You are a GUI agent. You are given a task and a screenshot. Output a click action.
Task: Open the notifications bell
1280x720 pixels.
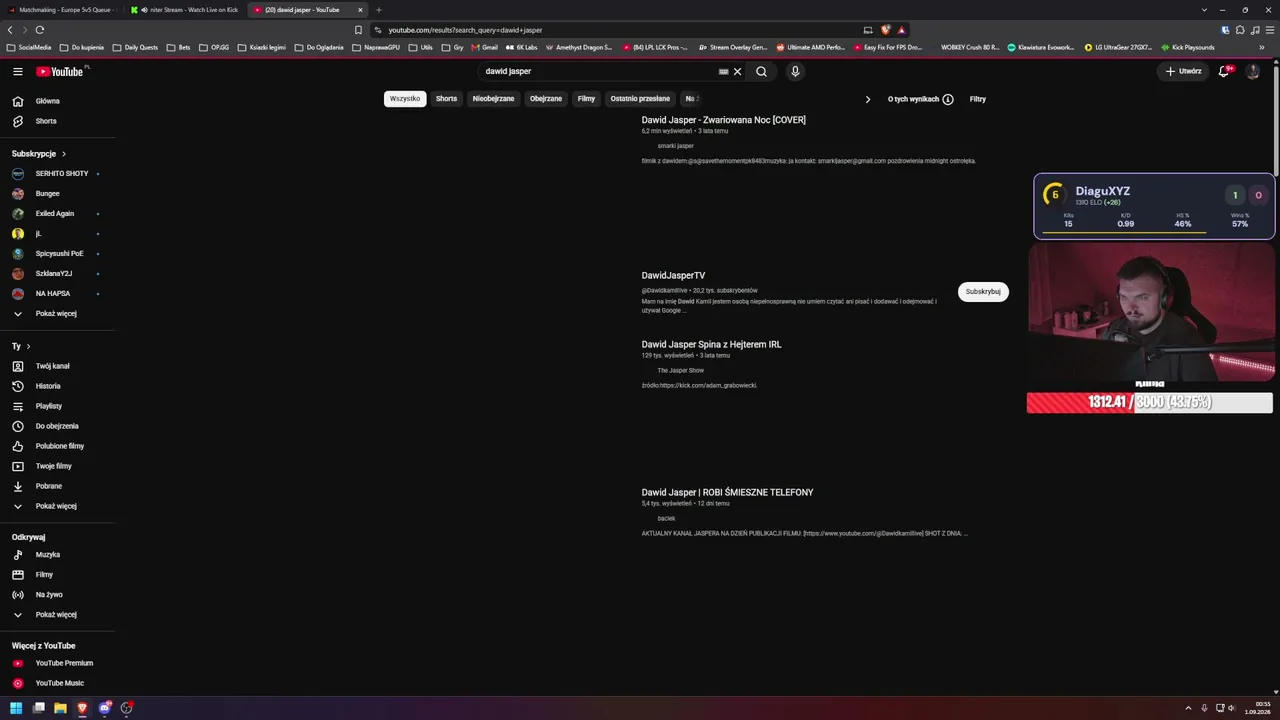[x=1224, y=72]
